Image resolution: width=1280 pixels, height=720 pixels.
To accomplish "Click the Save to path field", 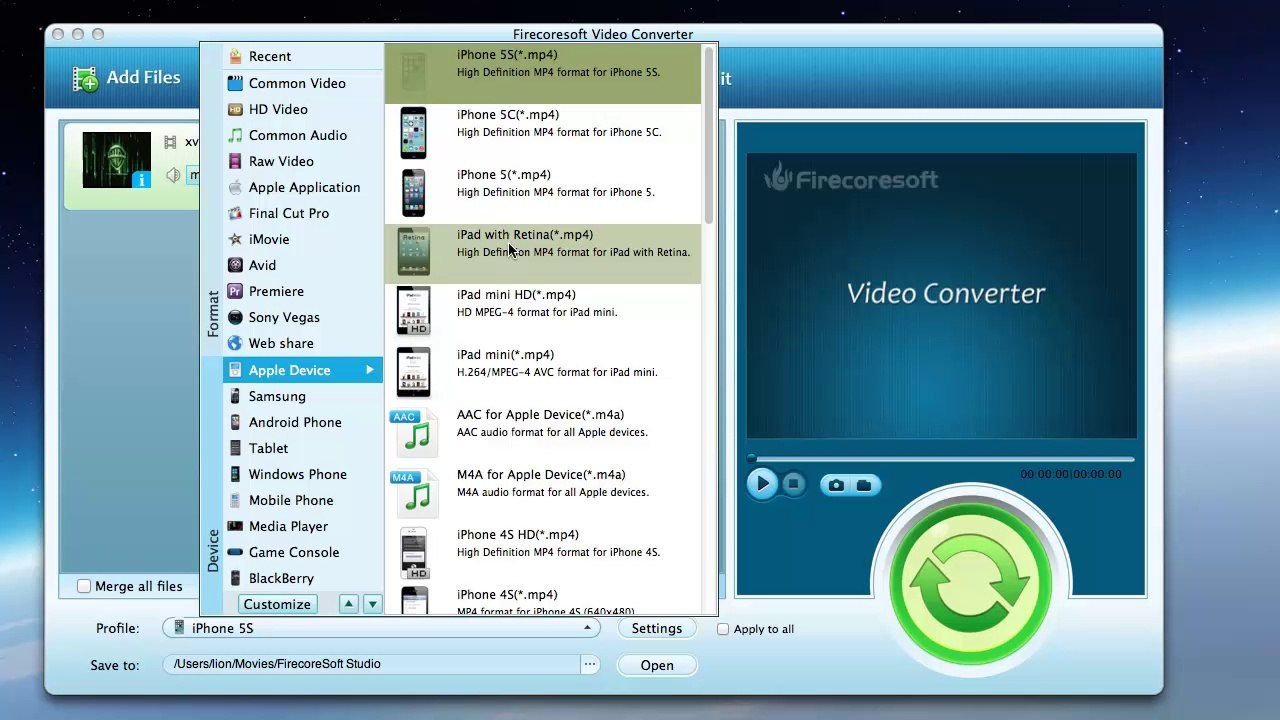I will pyautogui.click(x=371, y=664).
